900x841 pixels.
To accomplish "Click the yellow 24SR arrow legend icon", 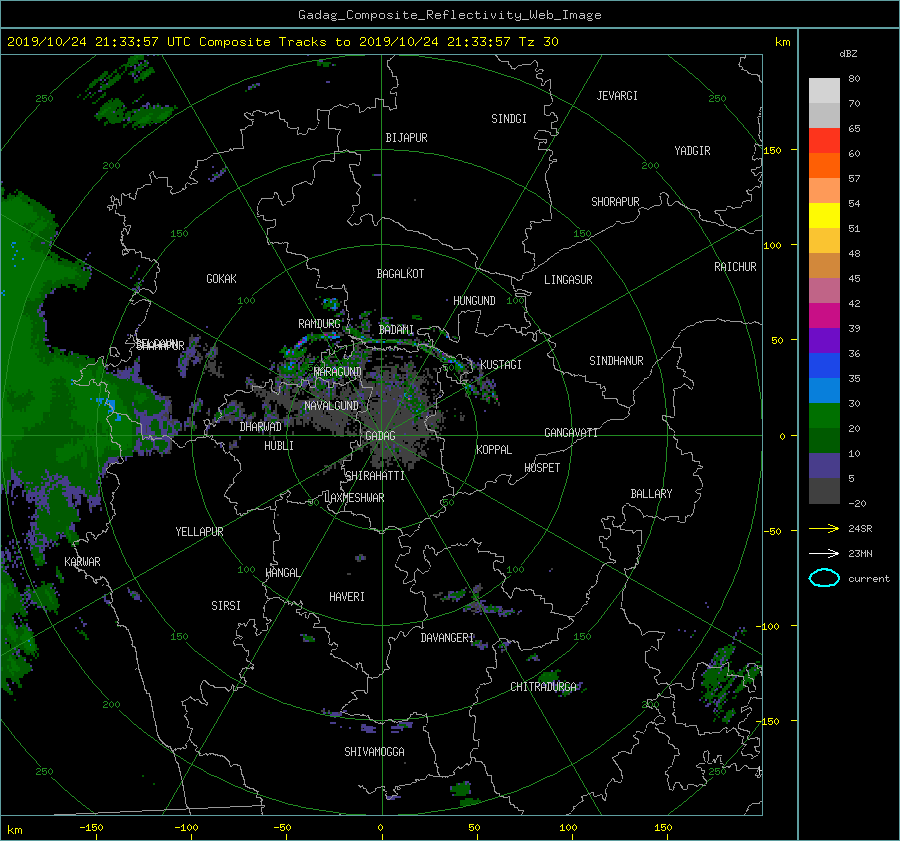I will [x=824, y=529].
